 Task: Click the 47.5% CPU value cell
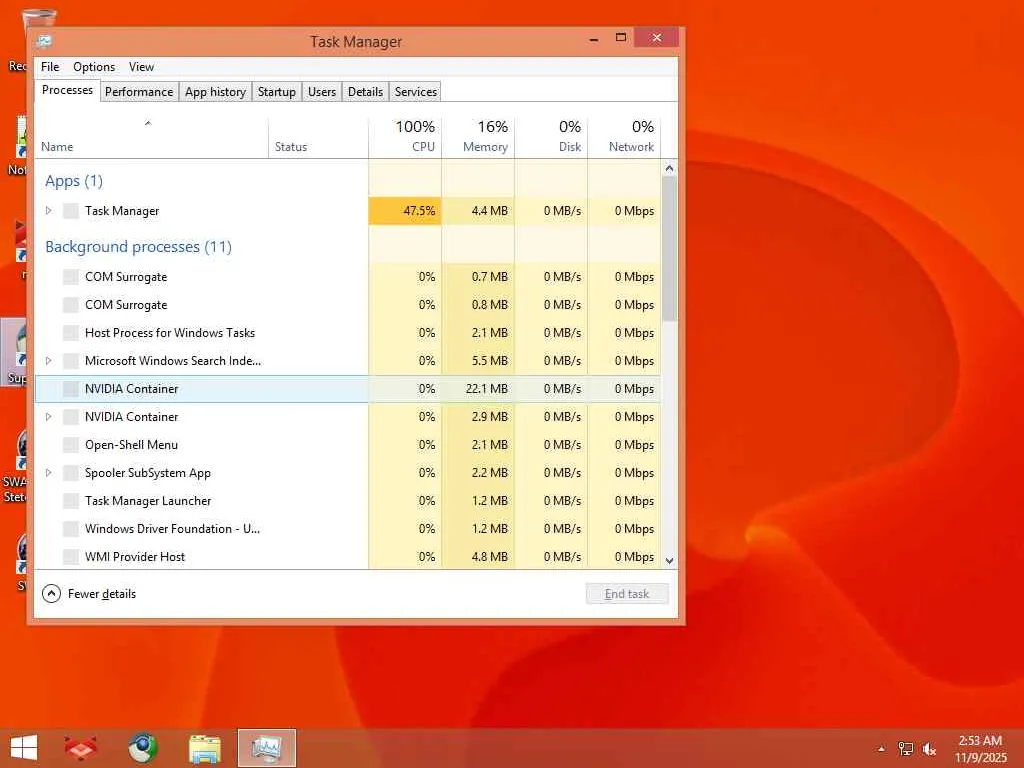point(405,211)
